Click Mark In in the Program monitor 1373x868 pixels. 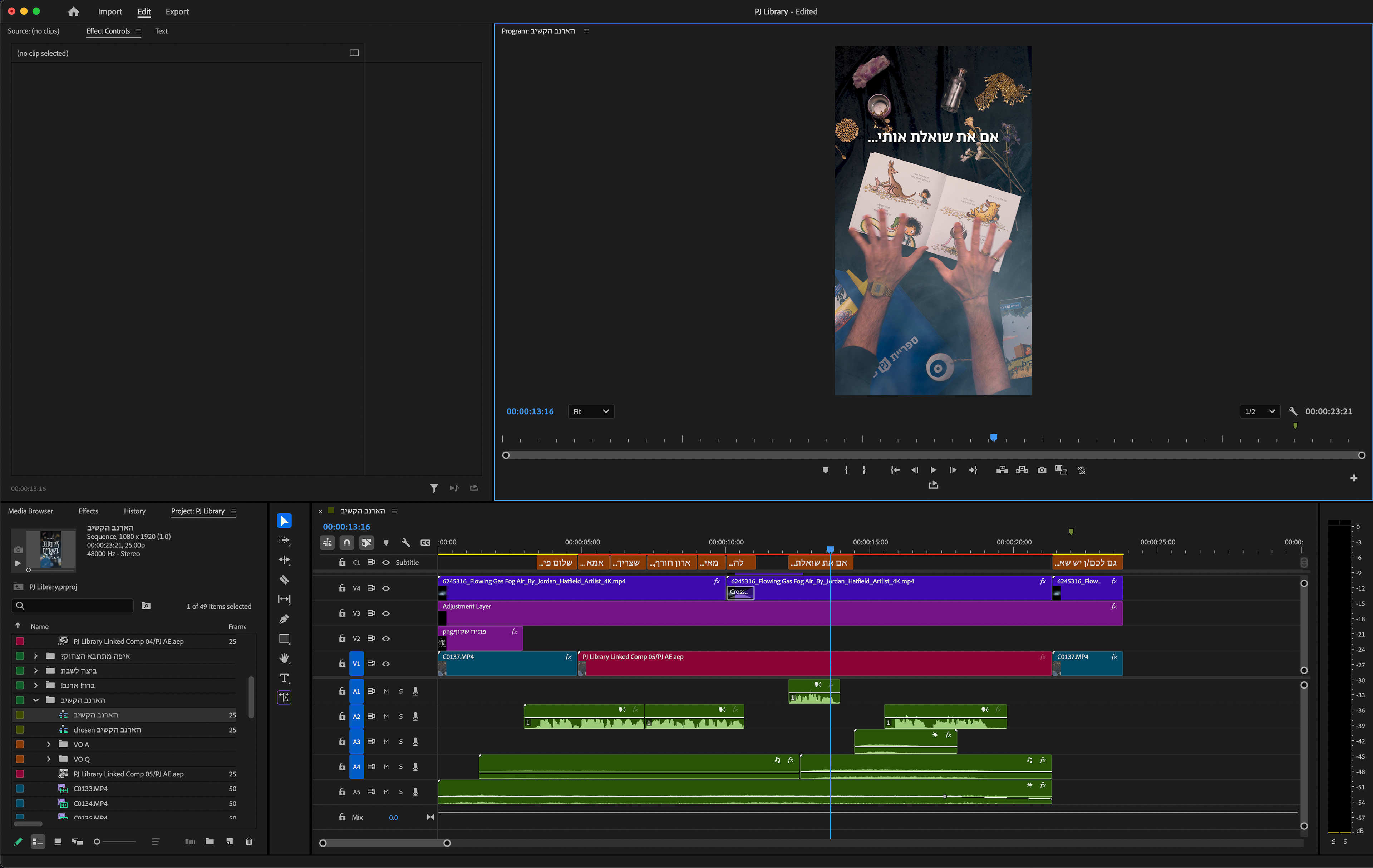coord(846,470)
